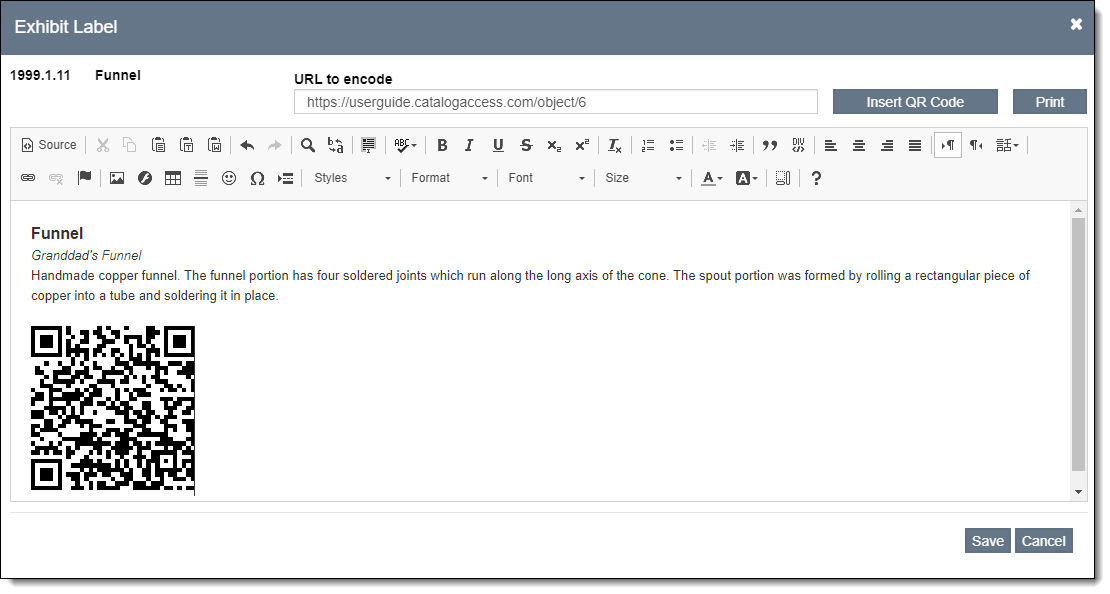1110x594 pixels.
Task: Click the editor vertical scrollbar
Action: click(1078, 344)
